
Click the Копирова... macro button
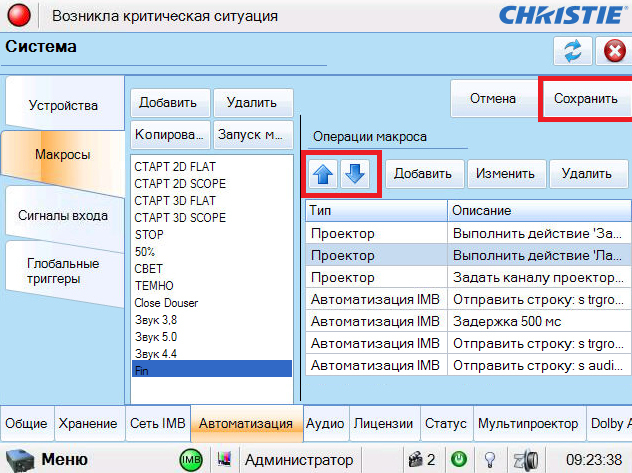[x=170, y=135]
